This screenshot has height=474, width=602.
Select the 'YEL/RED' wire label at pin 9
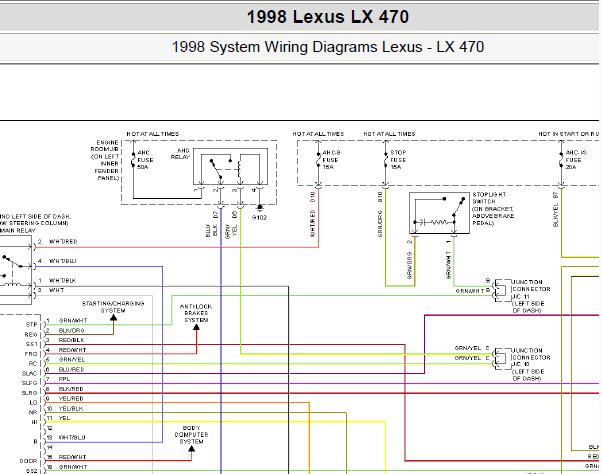click(71, 398)
